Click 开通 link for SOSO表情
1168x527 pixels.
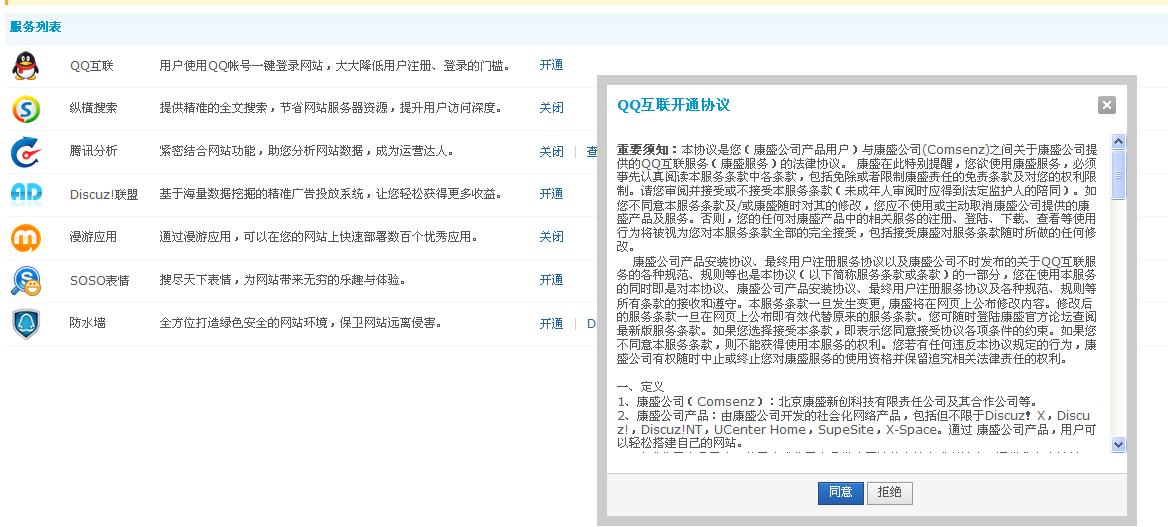click(551, 280)
